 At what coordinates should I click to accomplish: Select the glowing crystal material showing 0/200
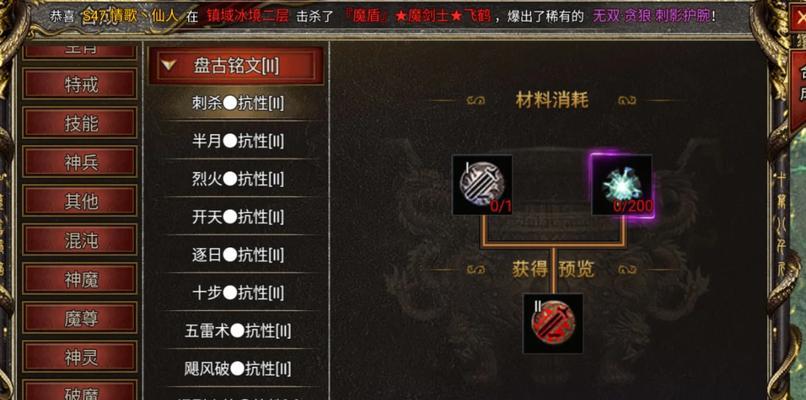coord(621,185)
